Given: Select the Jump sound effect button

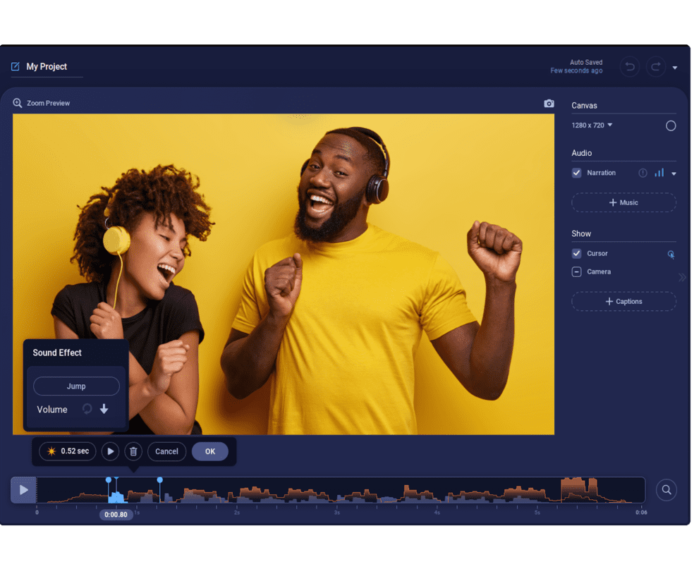Looking at the screenshot, I should (x=76, y=386).
